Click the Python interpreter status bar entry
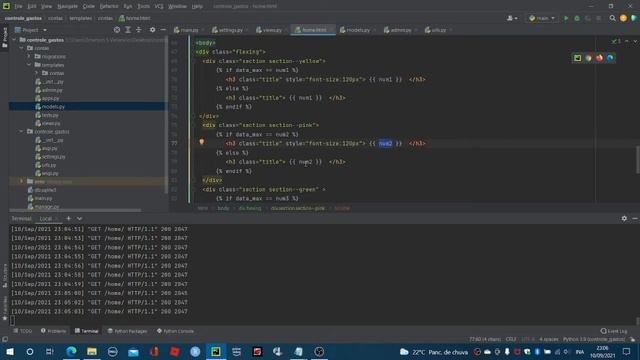 tap(594, 339)
